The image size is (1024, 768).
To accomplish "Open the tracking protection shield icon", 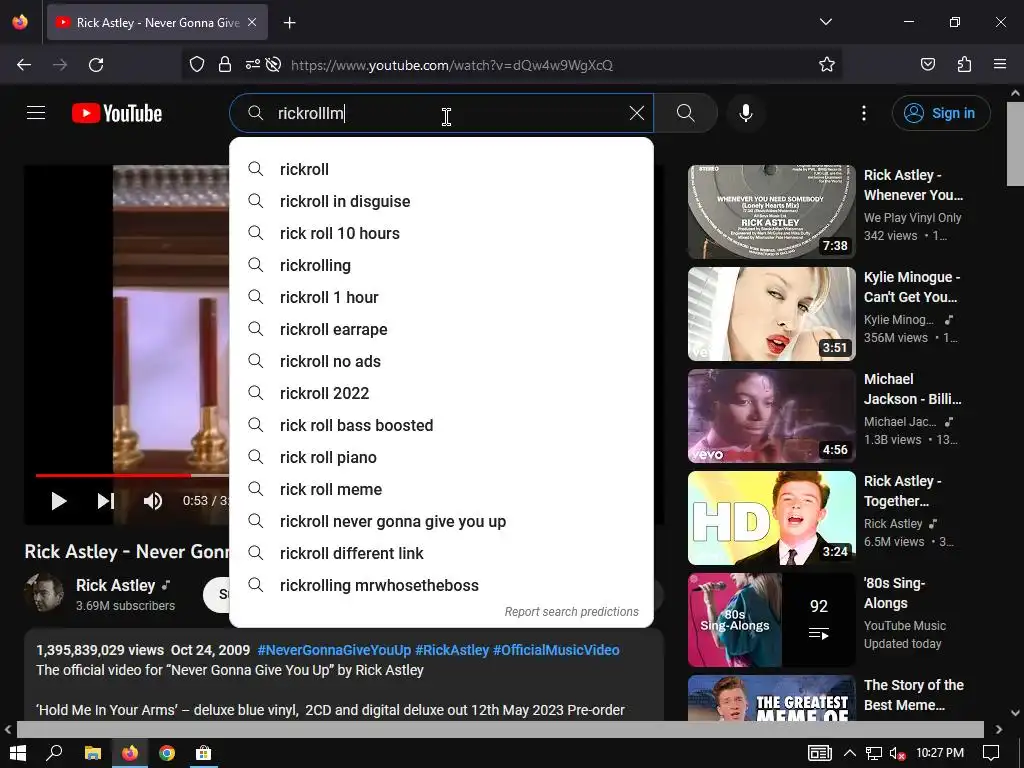I will 197,65.
